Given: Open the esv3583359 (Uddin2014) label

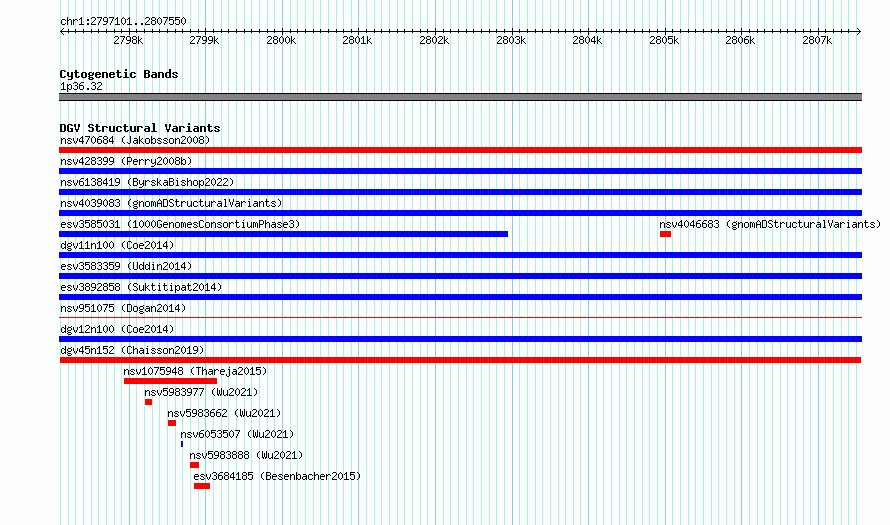Looking at the screenshot, I should 126,266.
